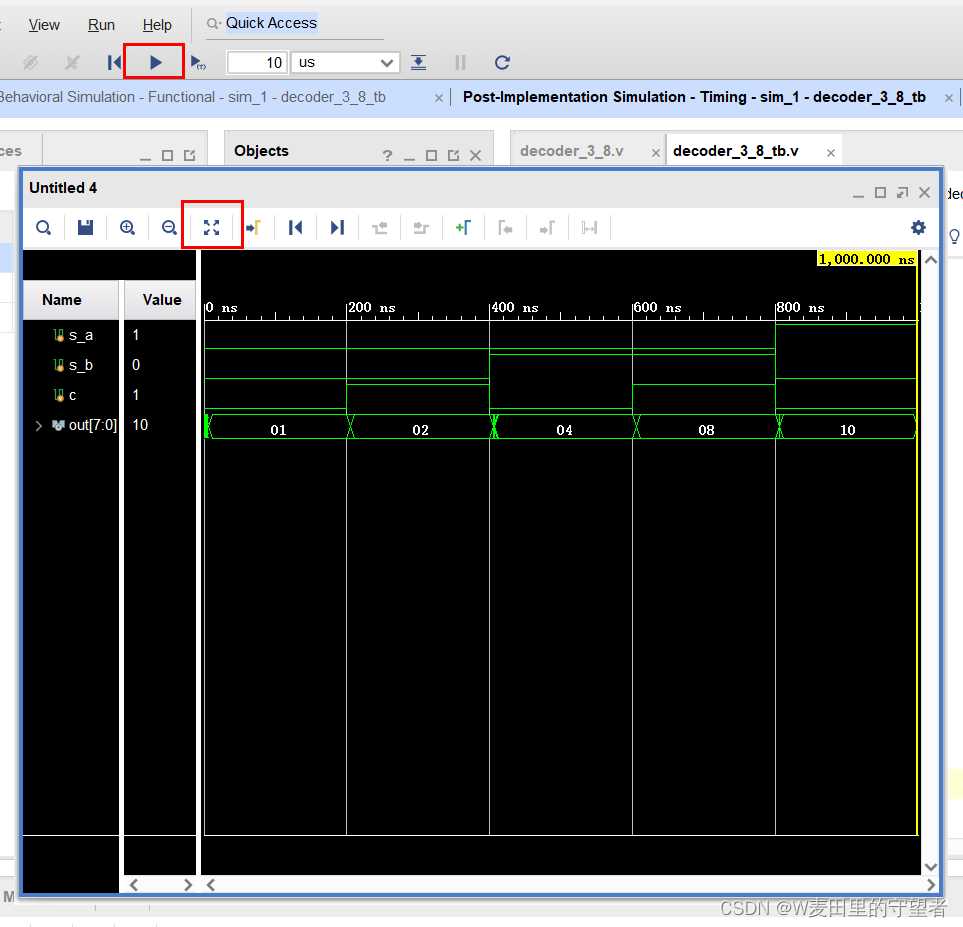Click the Objects panel help question mark
Image resolution: width=963 pixels, height=927 pixels.
pos(387,155)
